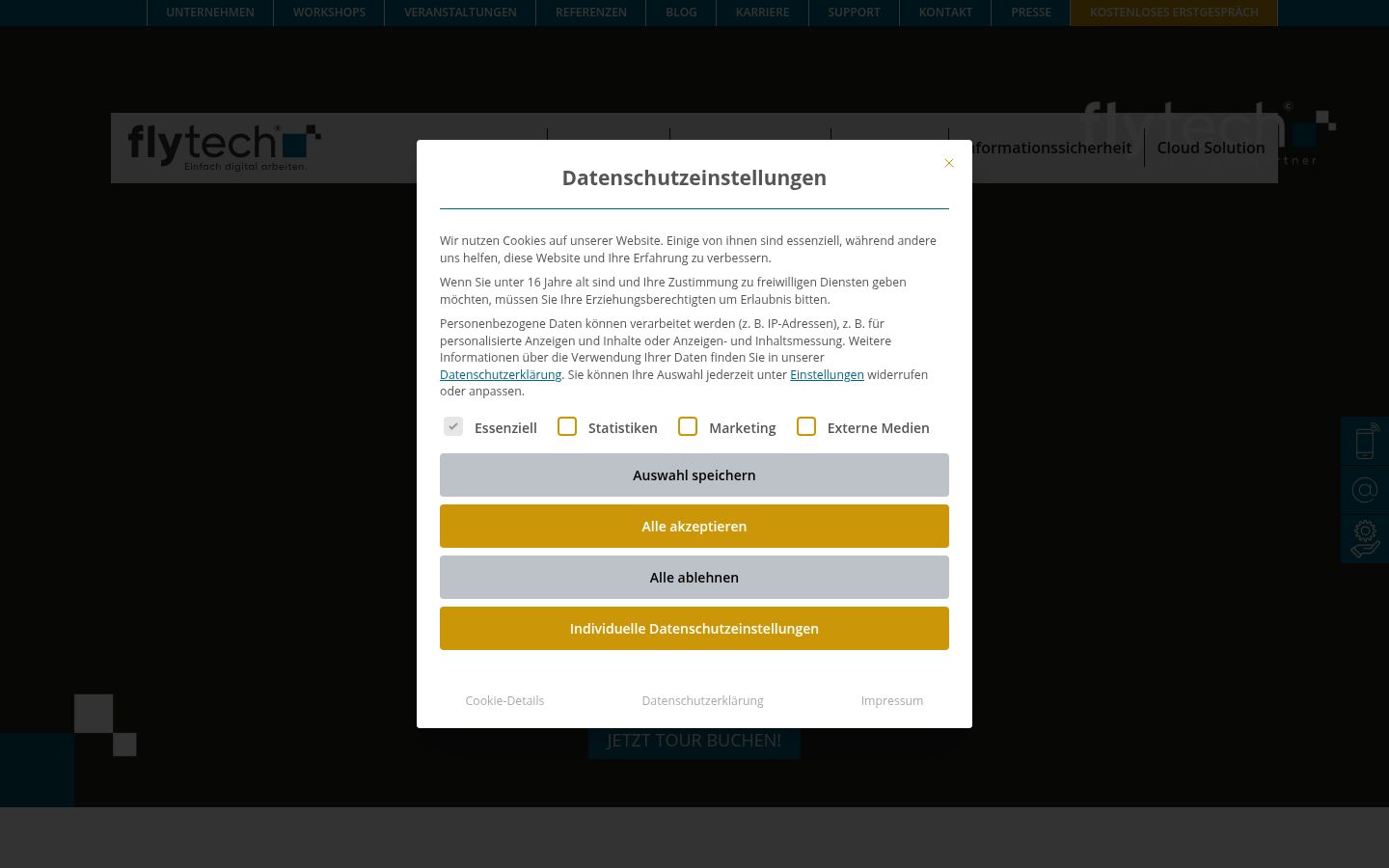Viewport: 1389px width, 868px height.
Task: Open the Datenschutzerklärung footer link
Action: [x=702, y=700]
